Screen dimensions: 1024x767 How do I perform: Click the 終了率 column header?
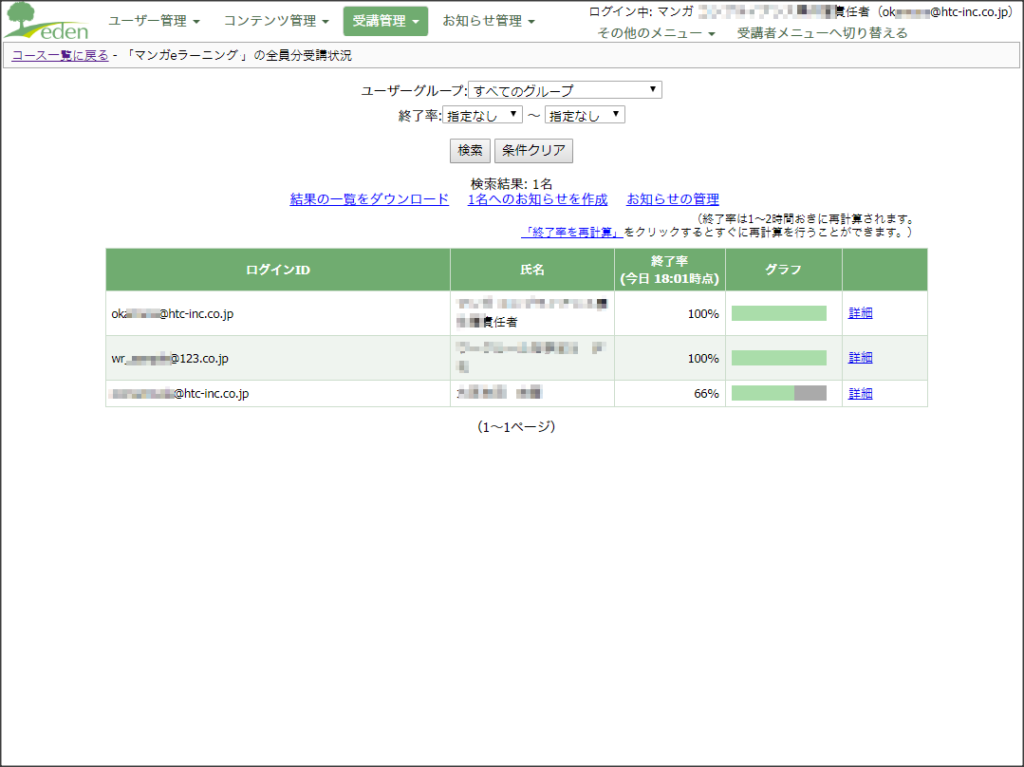click(x=670, y=269)
